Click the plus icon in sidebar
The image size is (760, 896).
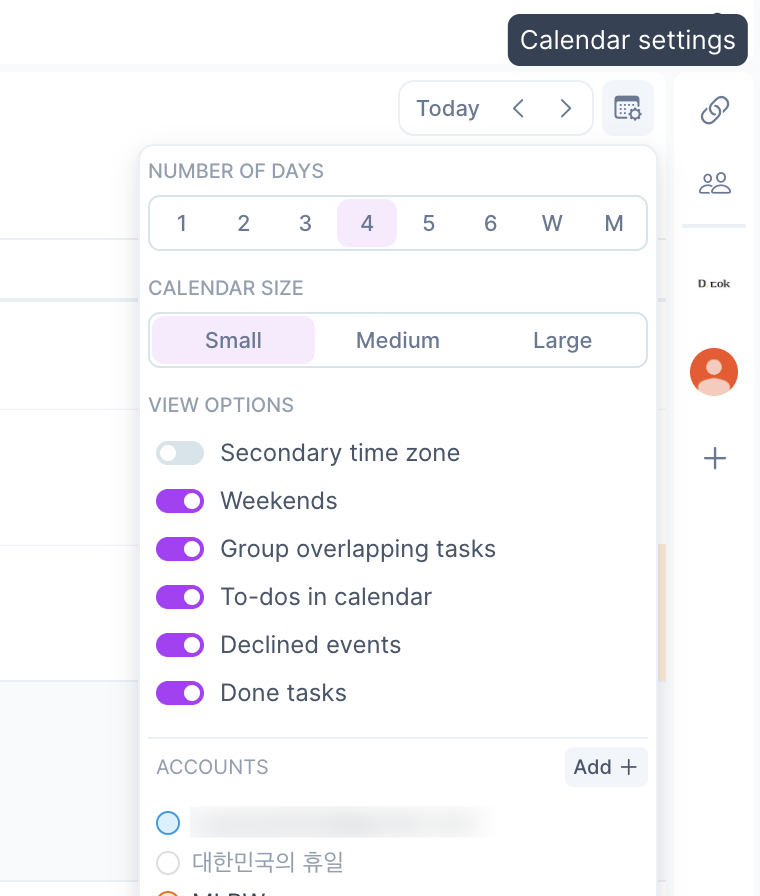pyautogui.click(x=714, y=458)
